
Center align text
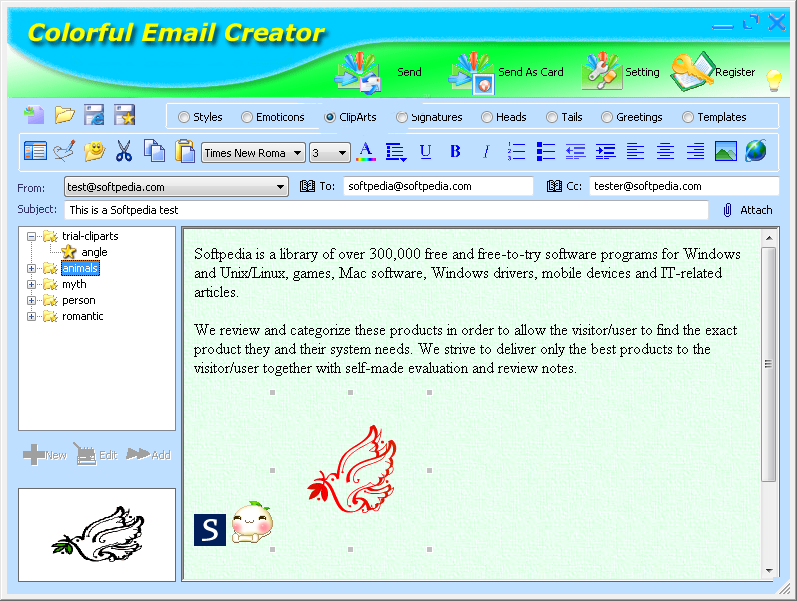[665, 152]
